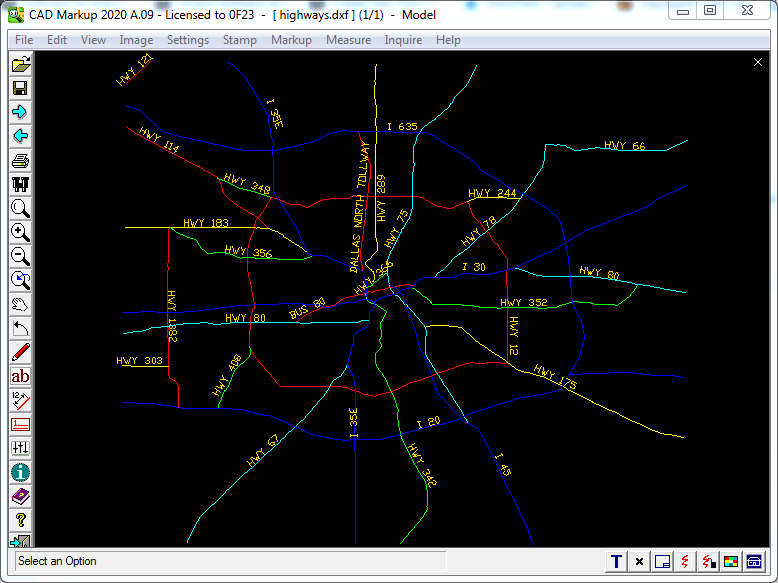Open the Inquire menu
This screenshot has height=583, width=778.
coord(403,40)
